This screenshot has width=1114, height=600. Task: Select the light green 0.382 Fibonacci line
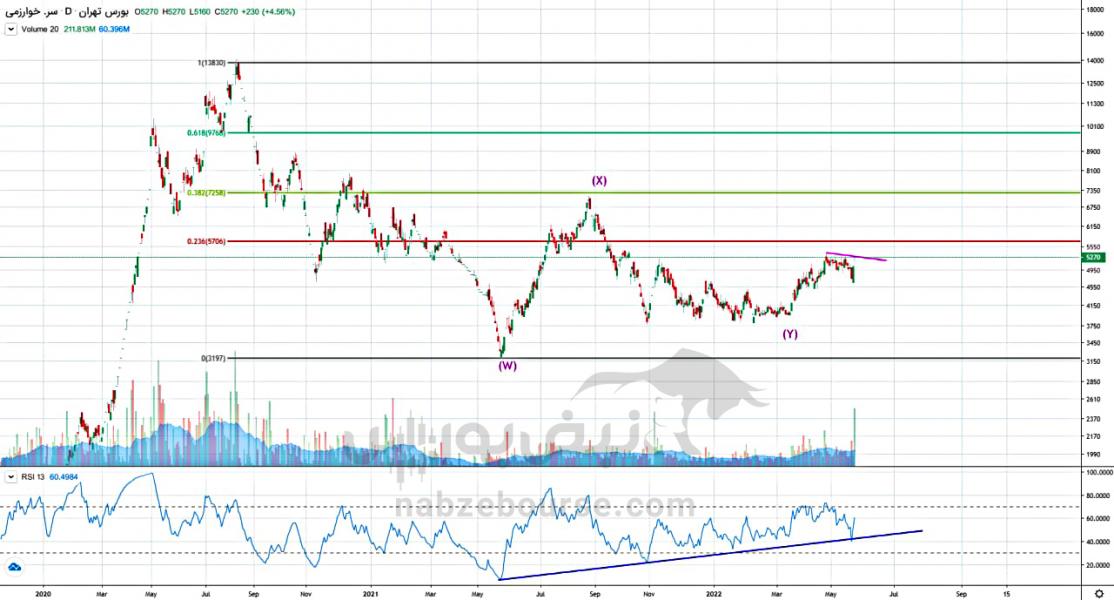[650, 193]
